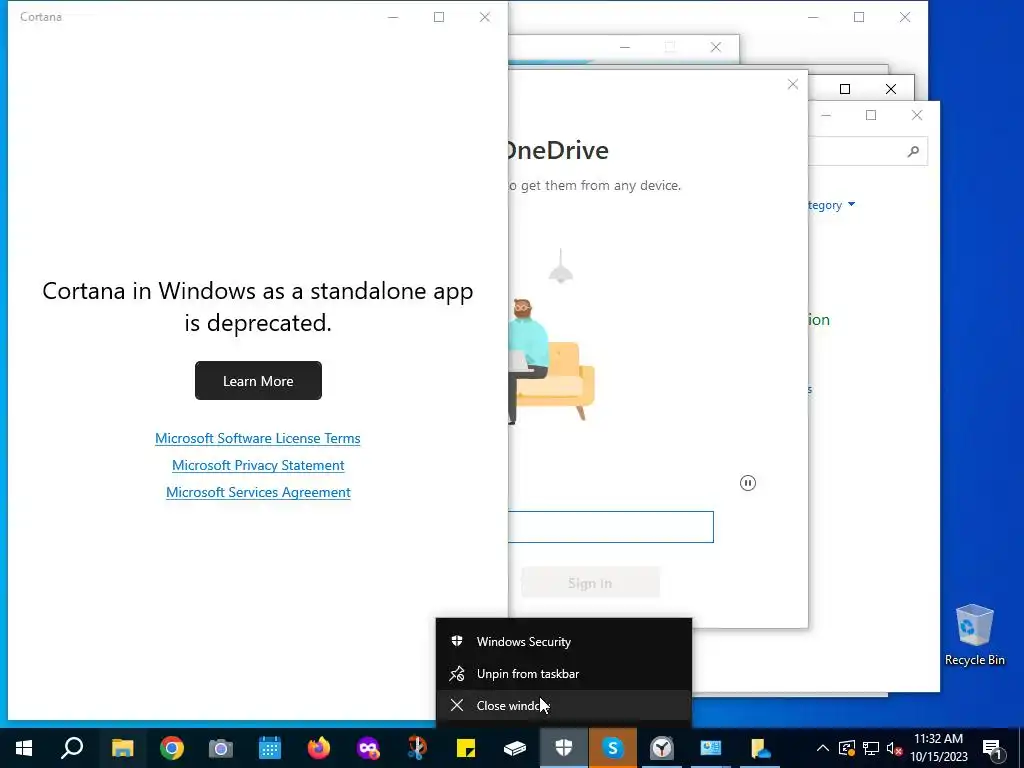Image resolution: width=1024 pixels, height=768 pixels.
Task: Open File Explorer from the taskbar
Action: pos(122,748)
